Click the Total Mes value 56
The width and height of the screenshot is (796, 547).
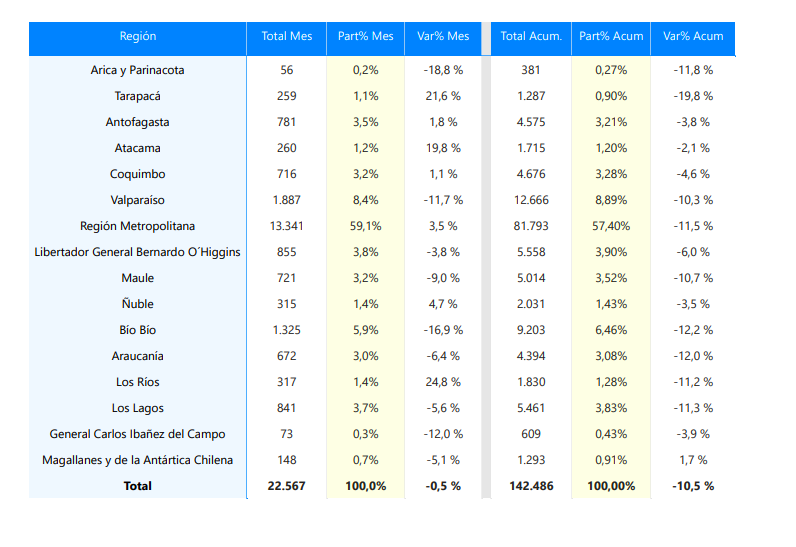point(287,70)
